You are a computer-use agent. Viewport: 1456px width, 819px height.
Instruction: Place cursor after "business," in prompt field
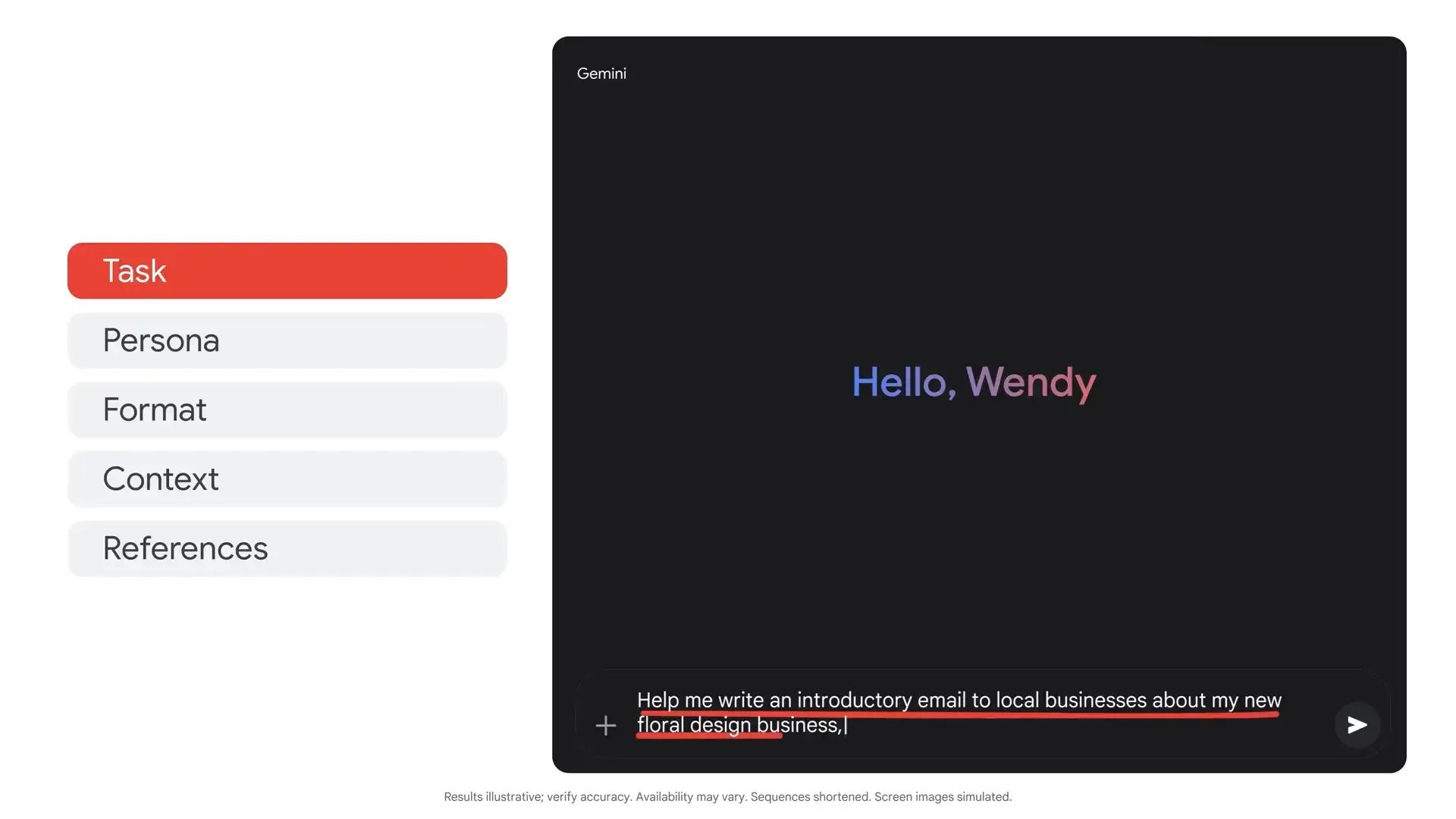[x=845, y=726]
